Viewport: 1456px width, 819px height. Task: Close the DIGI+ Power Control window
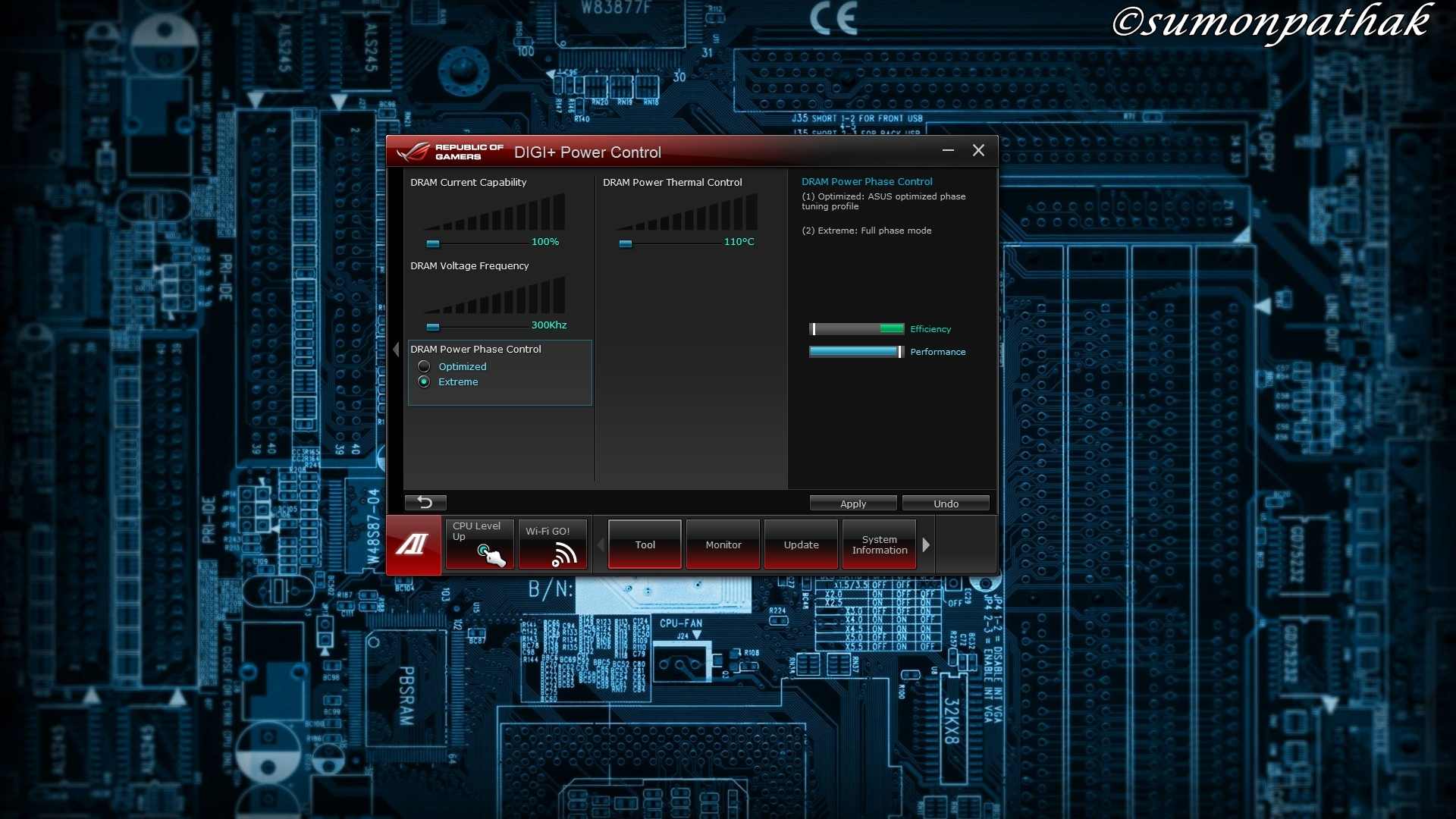click(978, 150)
